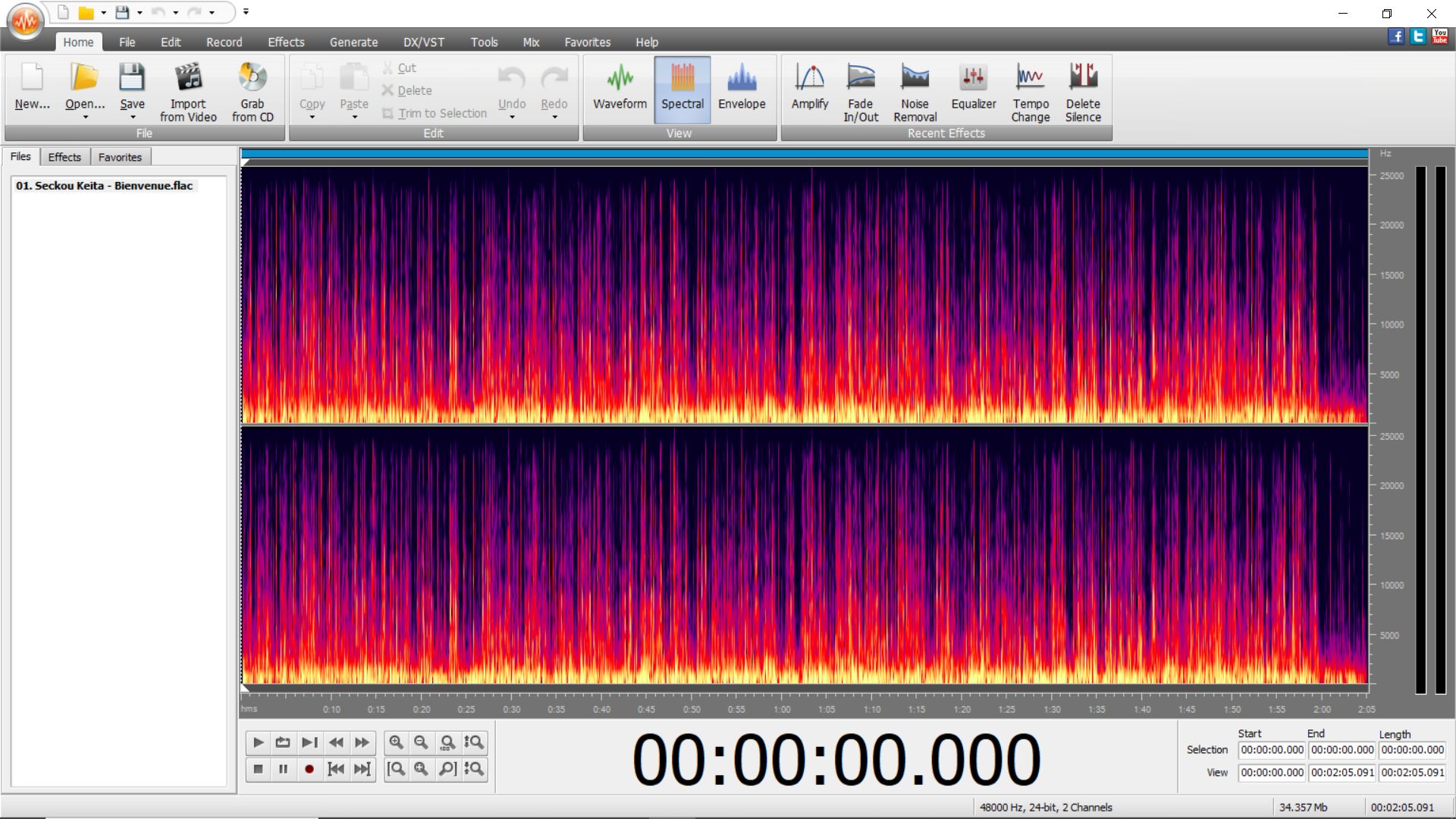Click Grab from CD icon
Image resolution: width=1456 pixels, height=819 pixels.
pyautogui.click(x=253, y=90)
